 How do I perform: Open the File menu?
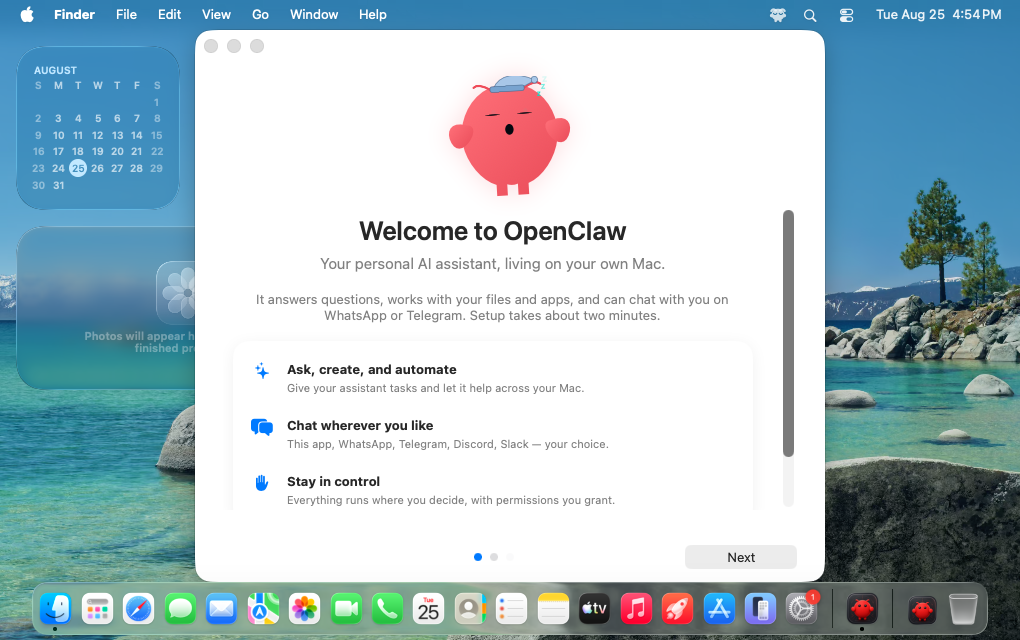(x=126, y=14)
